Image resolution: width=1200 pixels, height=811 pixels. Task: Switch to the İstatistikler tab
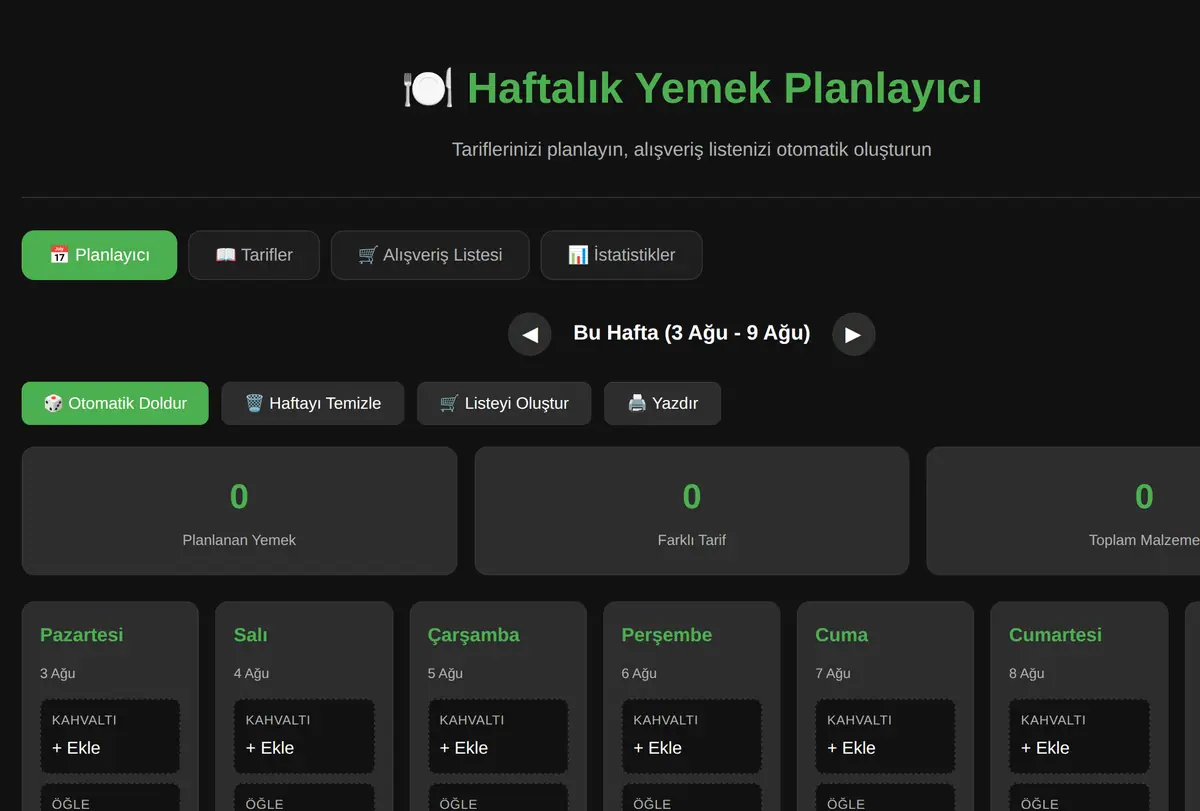point(621,255)
